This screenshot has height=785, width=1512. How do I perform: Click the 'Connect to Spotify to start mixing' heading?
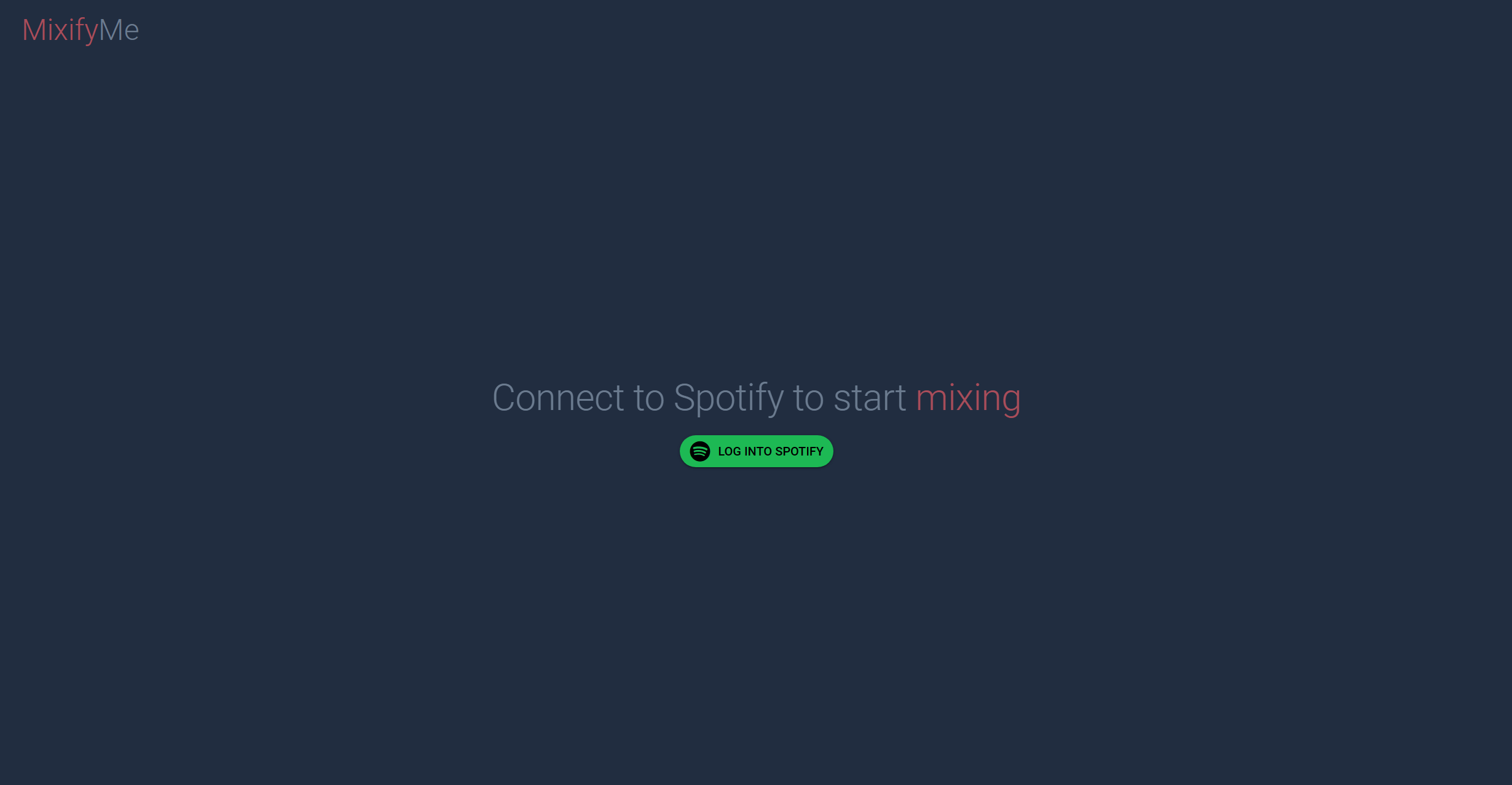click(x=757, y=398)
